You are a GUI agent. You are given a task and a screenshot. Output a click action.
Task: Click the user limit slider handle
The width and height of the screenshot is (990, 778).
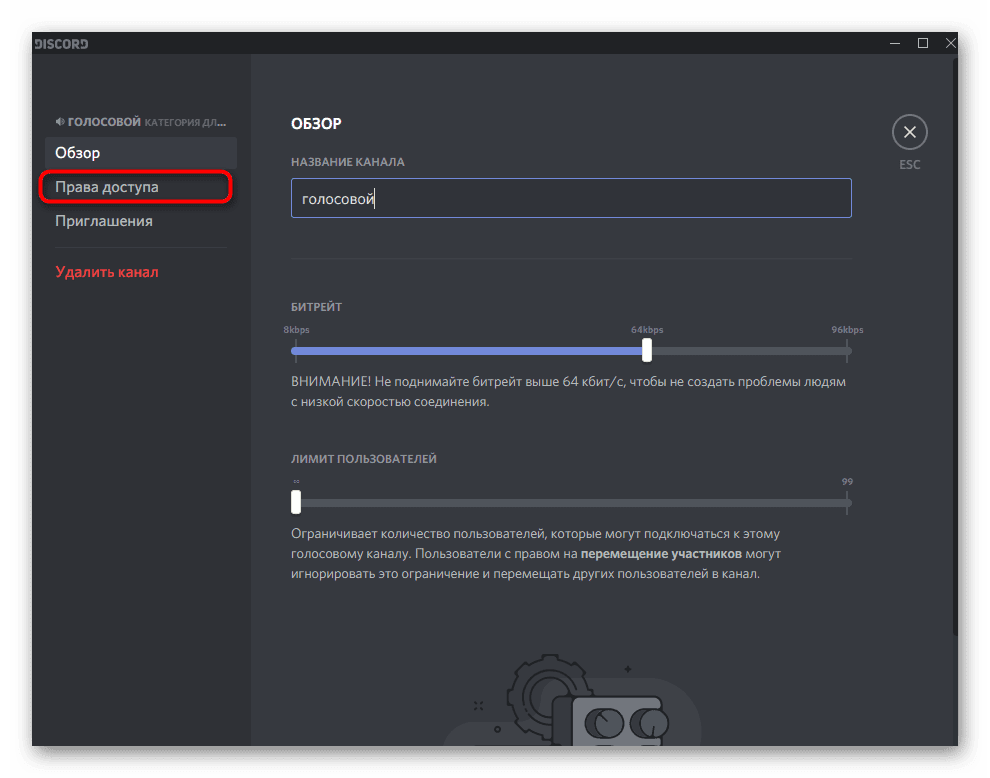[296, 502]
